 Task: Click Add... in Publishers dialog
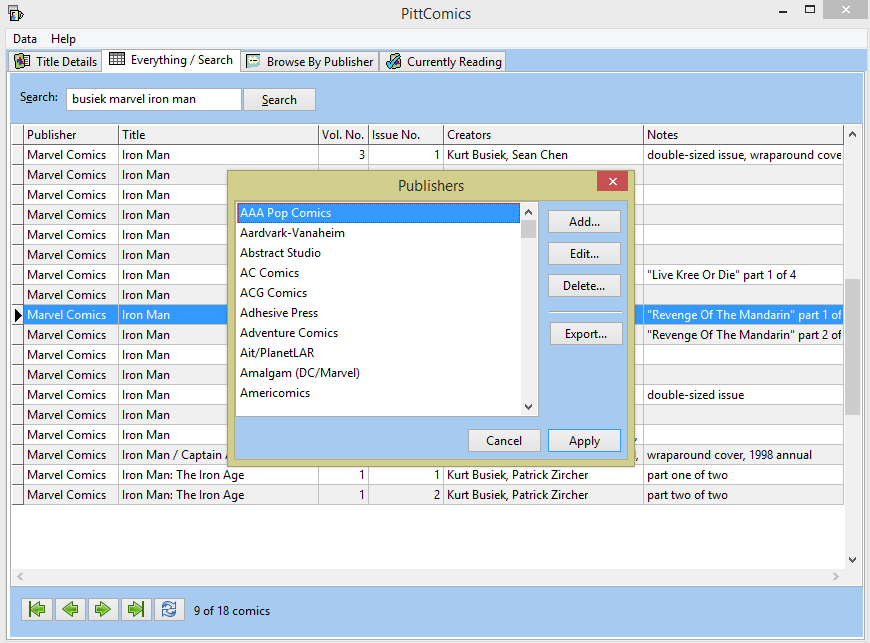pyautogui.click(x=584, y=222)
